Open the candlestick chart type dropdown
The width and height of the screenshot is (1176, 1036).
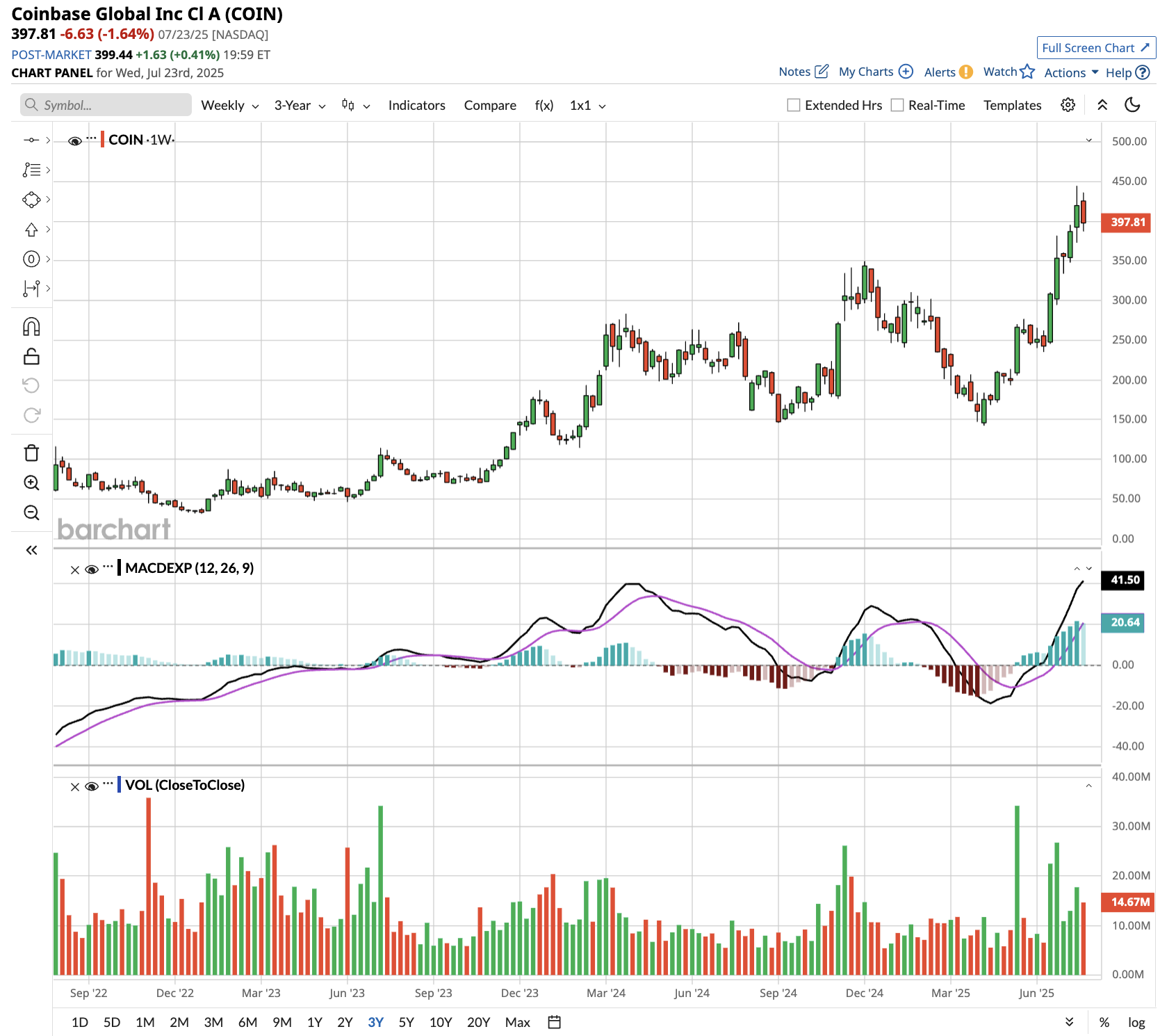pos(356,105)
